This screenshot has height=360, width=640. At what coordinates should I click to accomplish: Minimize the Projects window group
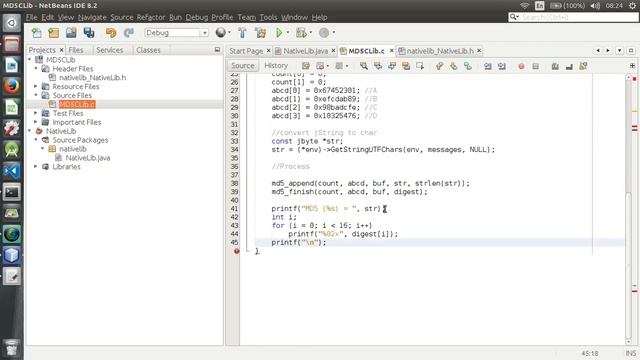(217, 50)
